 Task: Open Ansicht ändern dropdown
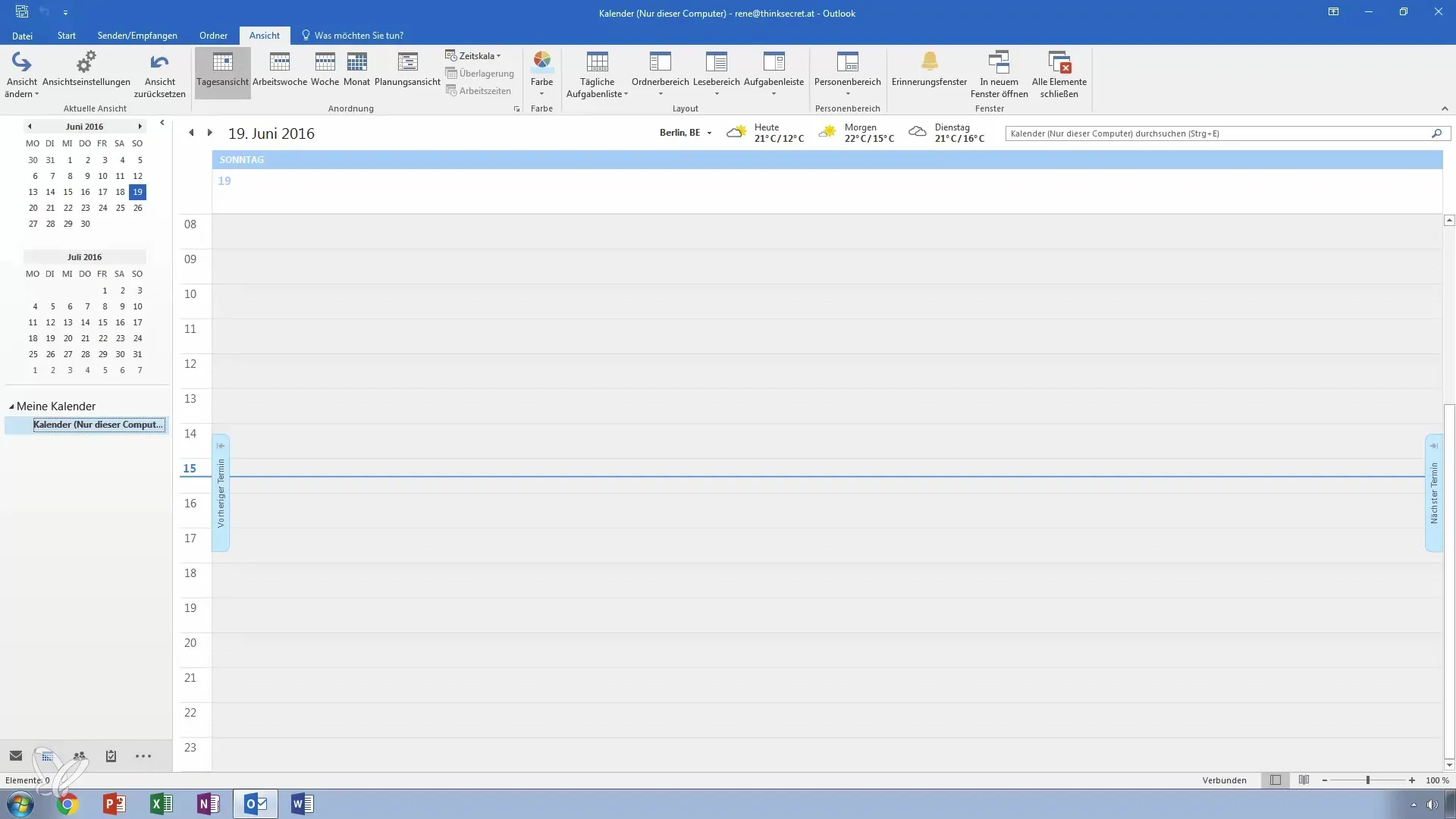point(21,74)
